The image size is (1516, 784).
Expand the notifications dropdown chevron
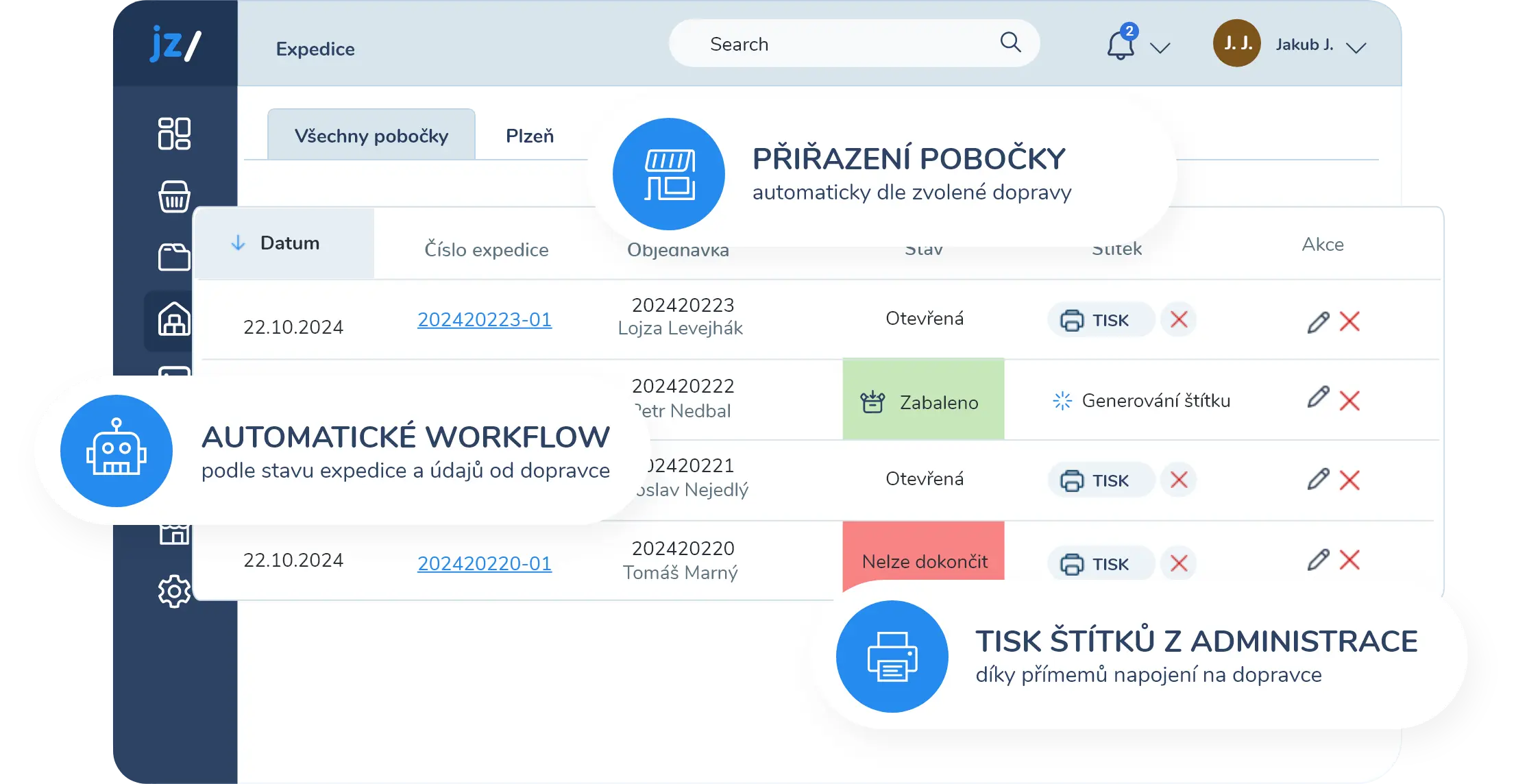1160,48
